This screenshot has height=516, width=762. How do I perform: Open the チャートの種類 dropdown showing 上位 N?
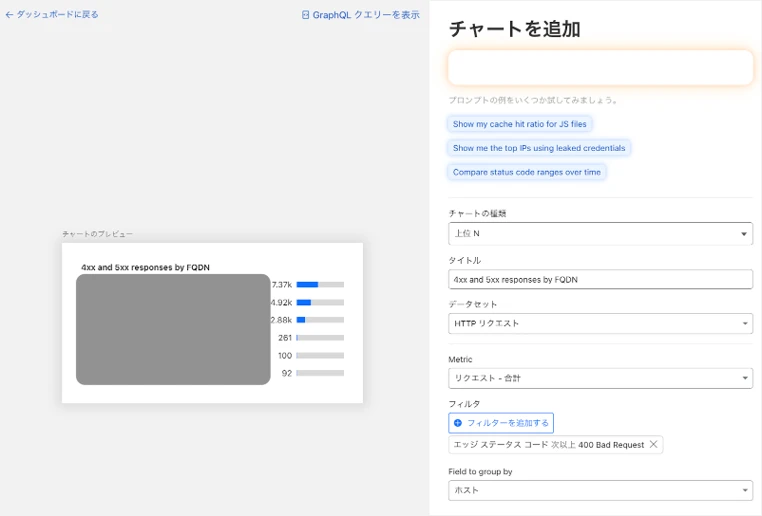[600, 234]
